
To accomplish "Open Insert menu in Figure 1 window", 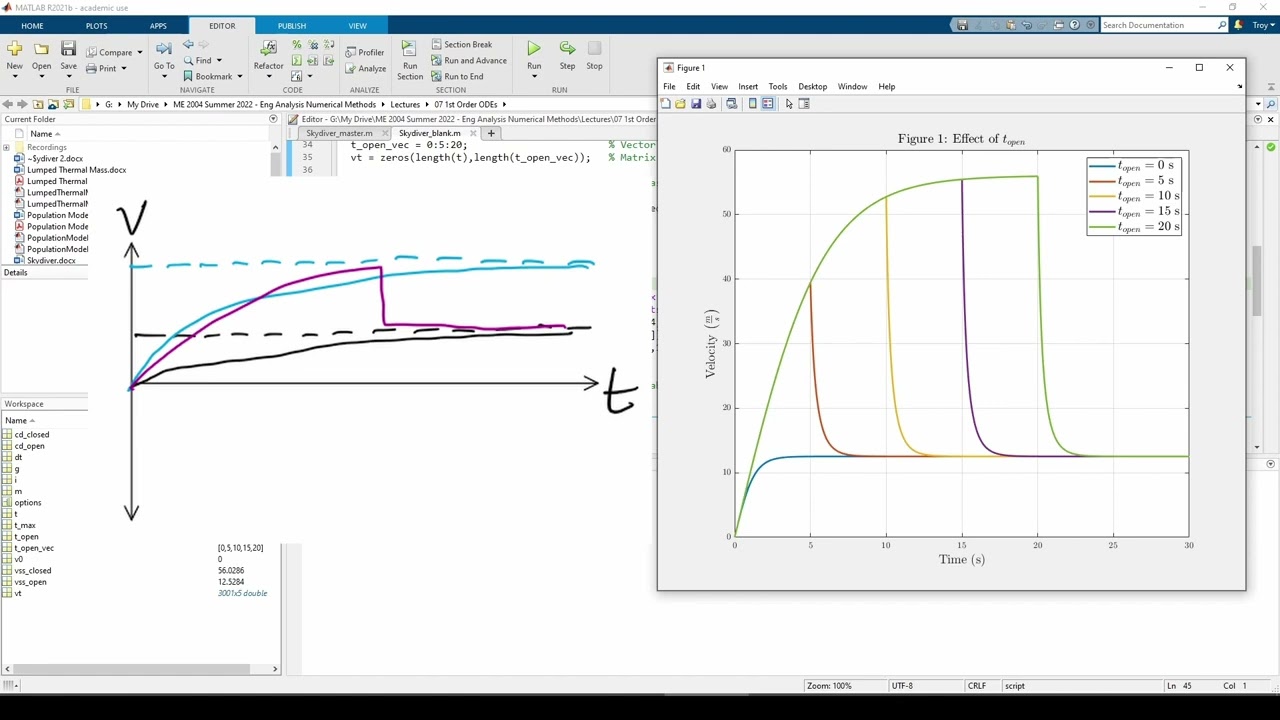I will [748, 87].
